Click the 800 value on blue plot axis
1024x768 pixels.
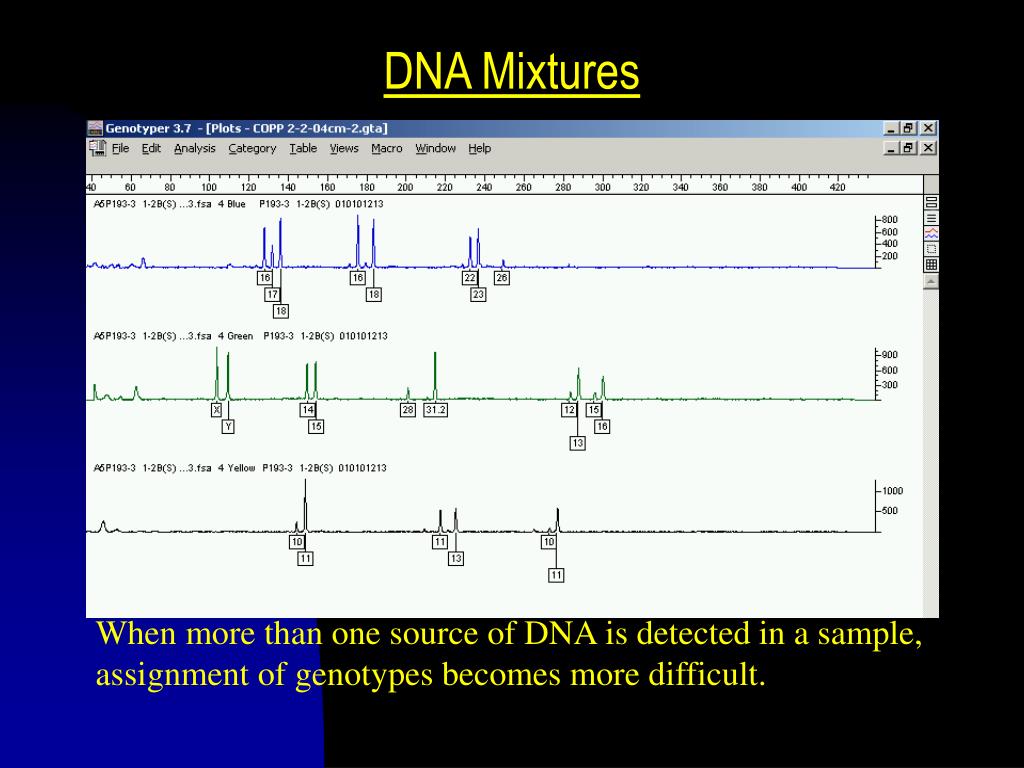pyautogui.click(x=889, y=219)
